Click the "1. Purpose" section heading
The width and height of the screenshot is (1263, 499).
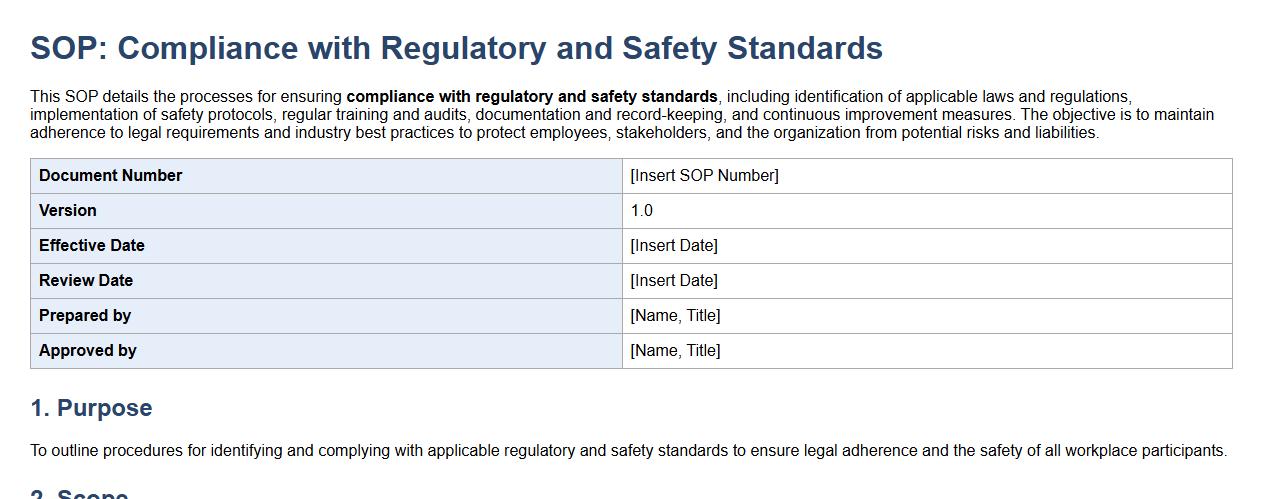(x=91, y=408)
